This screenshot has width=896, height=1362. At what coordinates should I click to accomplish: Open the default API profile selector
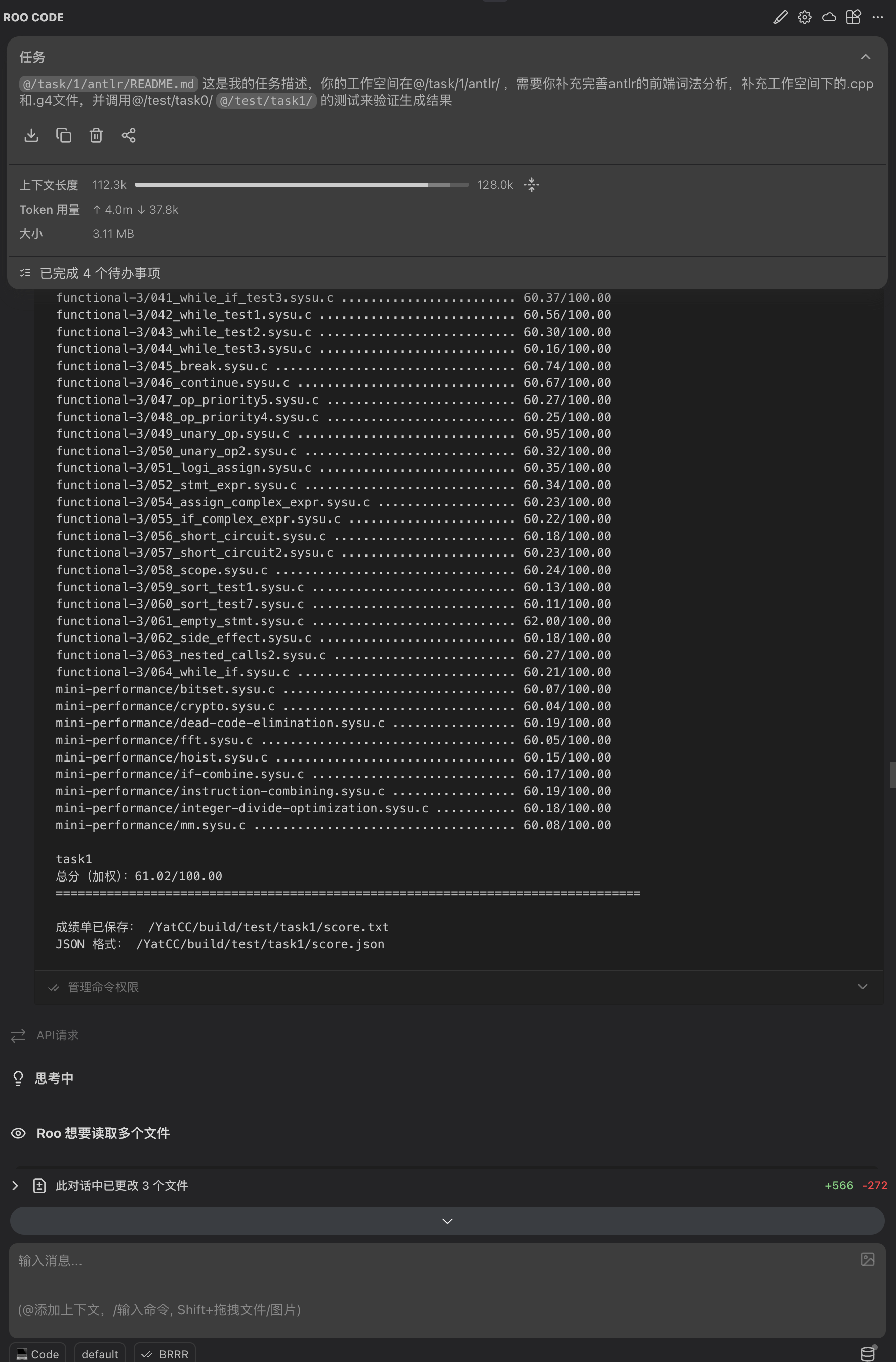[100, 1354]
